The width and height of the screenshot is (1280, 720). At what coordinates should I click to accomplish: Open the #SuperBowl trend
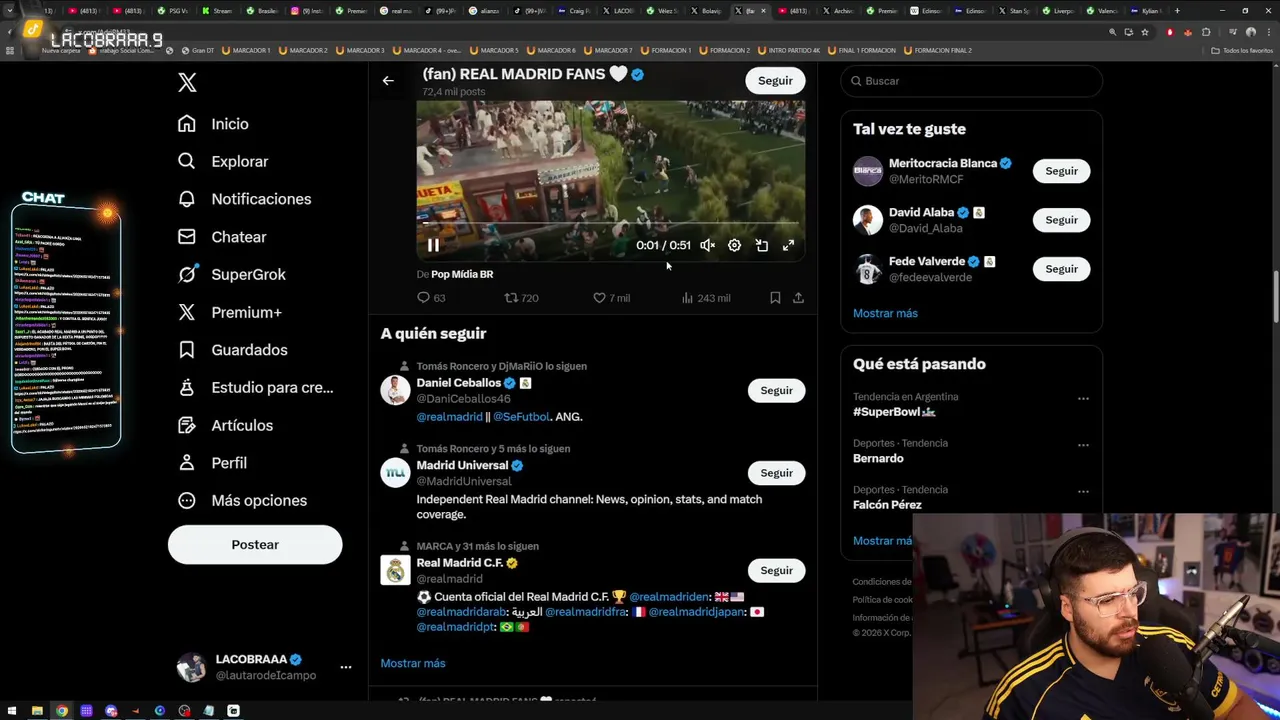click(x=894, y=412)
